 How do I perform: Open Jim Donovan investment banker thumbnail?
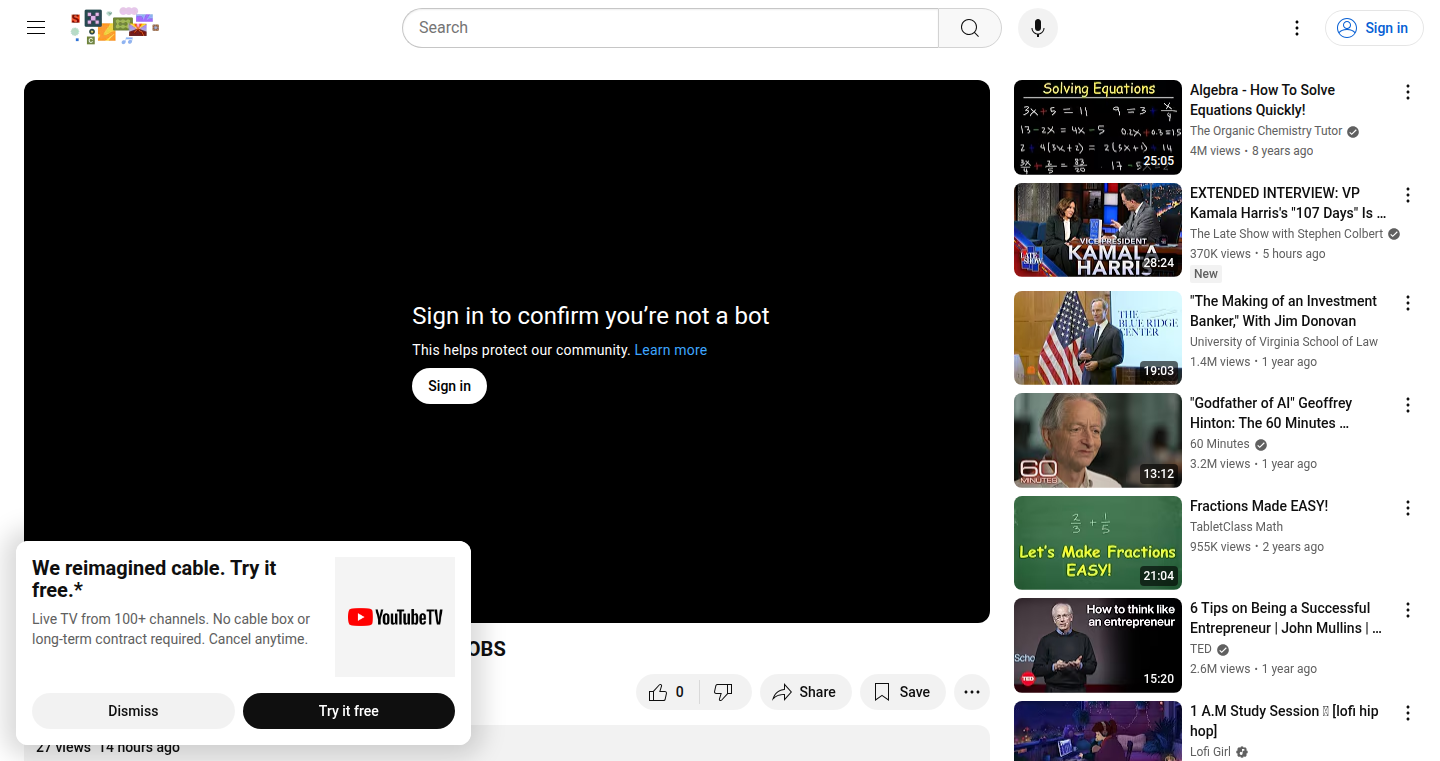click(1098, 338)
